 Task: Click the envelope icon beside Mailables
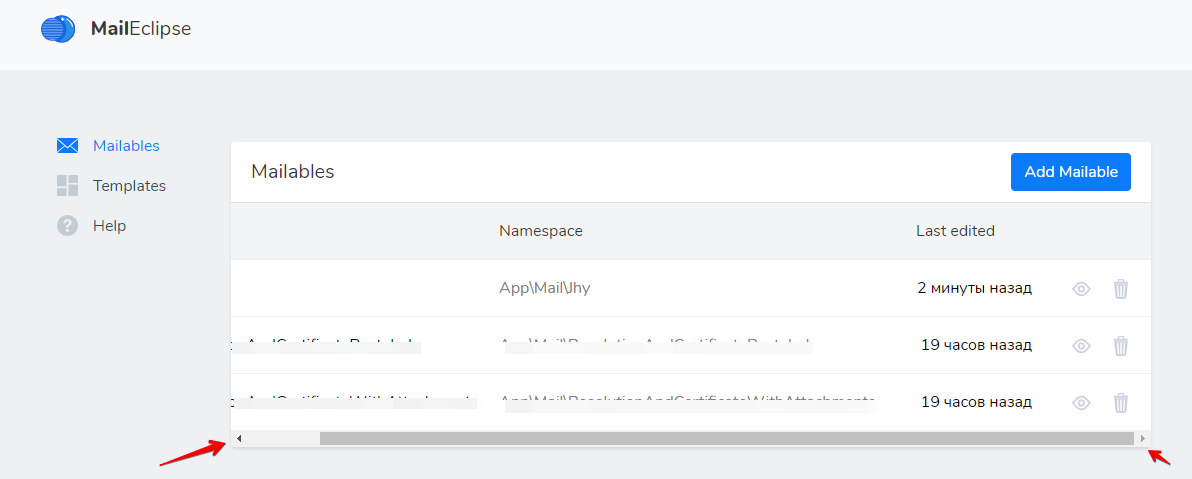coord(68,146)
